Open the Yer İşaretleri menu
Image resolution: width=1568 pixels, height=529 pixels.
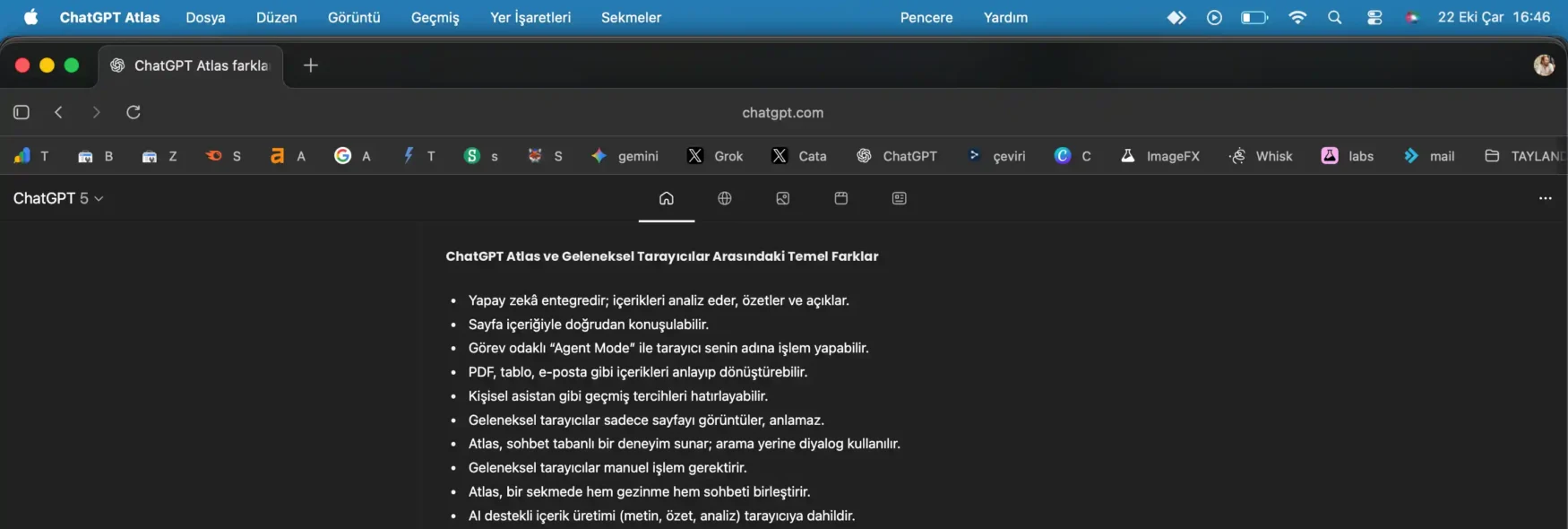coord(530,17)
